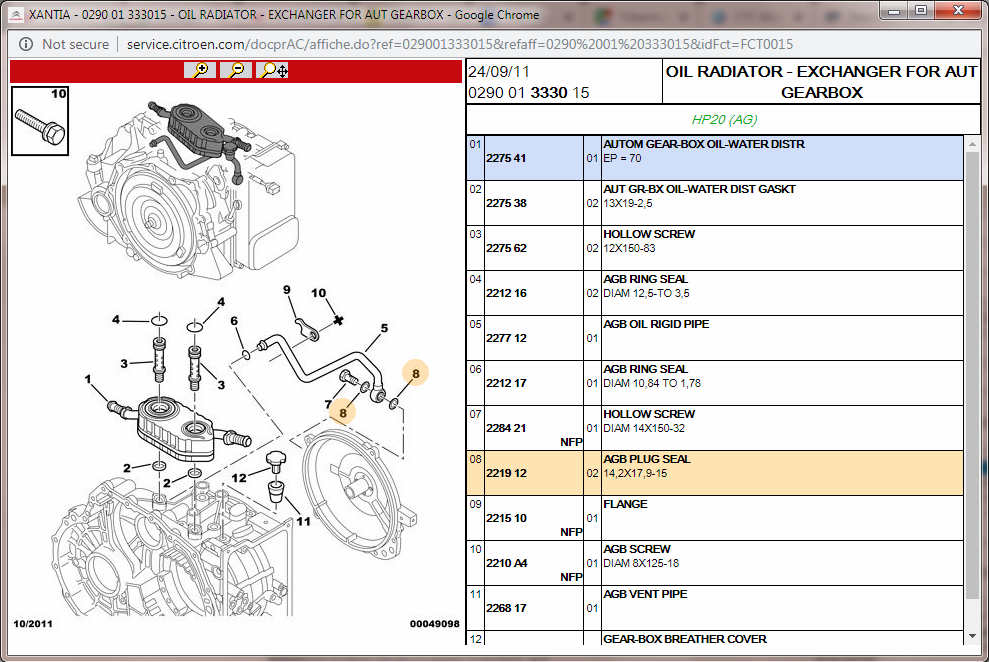Image resolution: width=989 pixels, height=662 pixels.
Task: Click NFP marker in row 07
Action: (571, 442)
